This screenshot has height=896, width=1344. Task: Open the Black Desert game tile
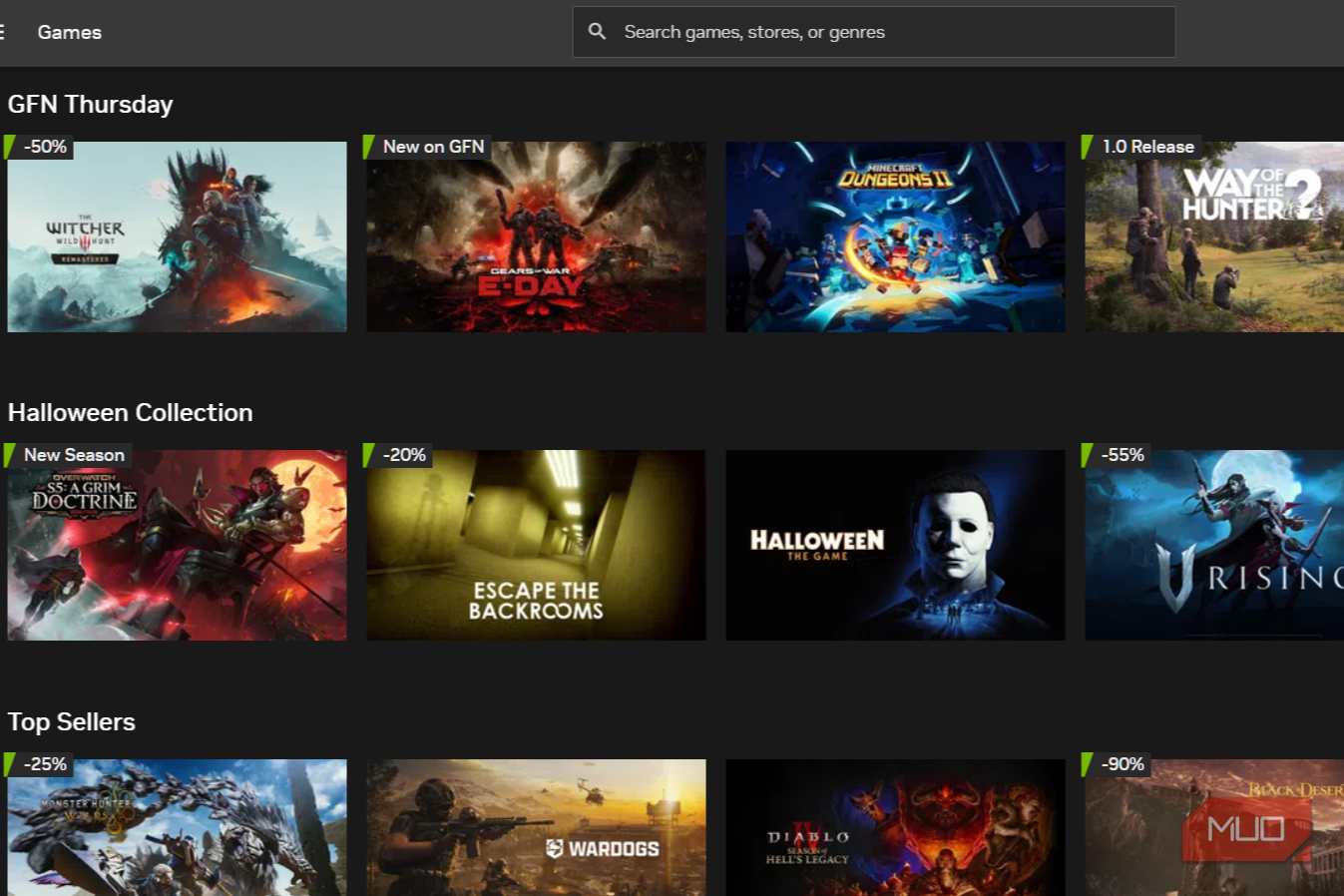[x=1214, y=827]
